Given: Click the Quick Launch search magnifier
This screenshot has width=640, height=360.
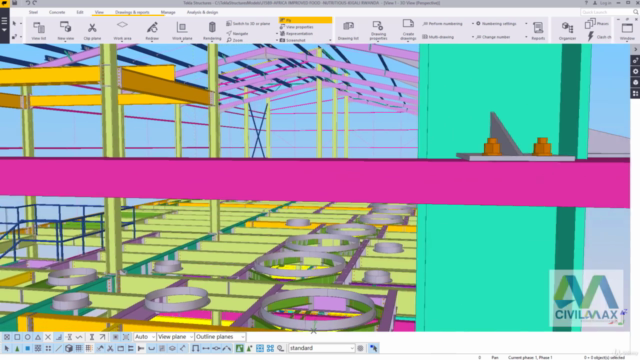Looking at the screenshot, I should [635, 12].
